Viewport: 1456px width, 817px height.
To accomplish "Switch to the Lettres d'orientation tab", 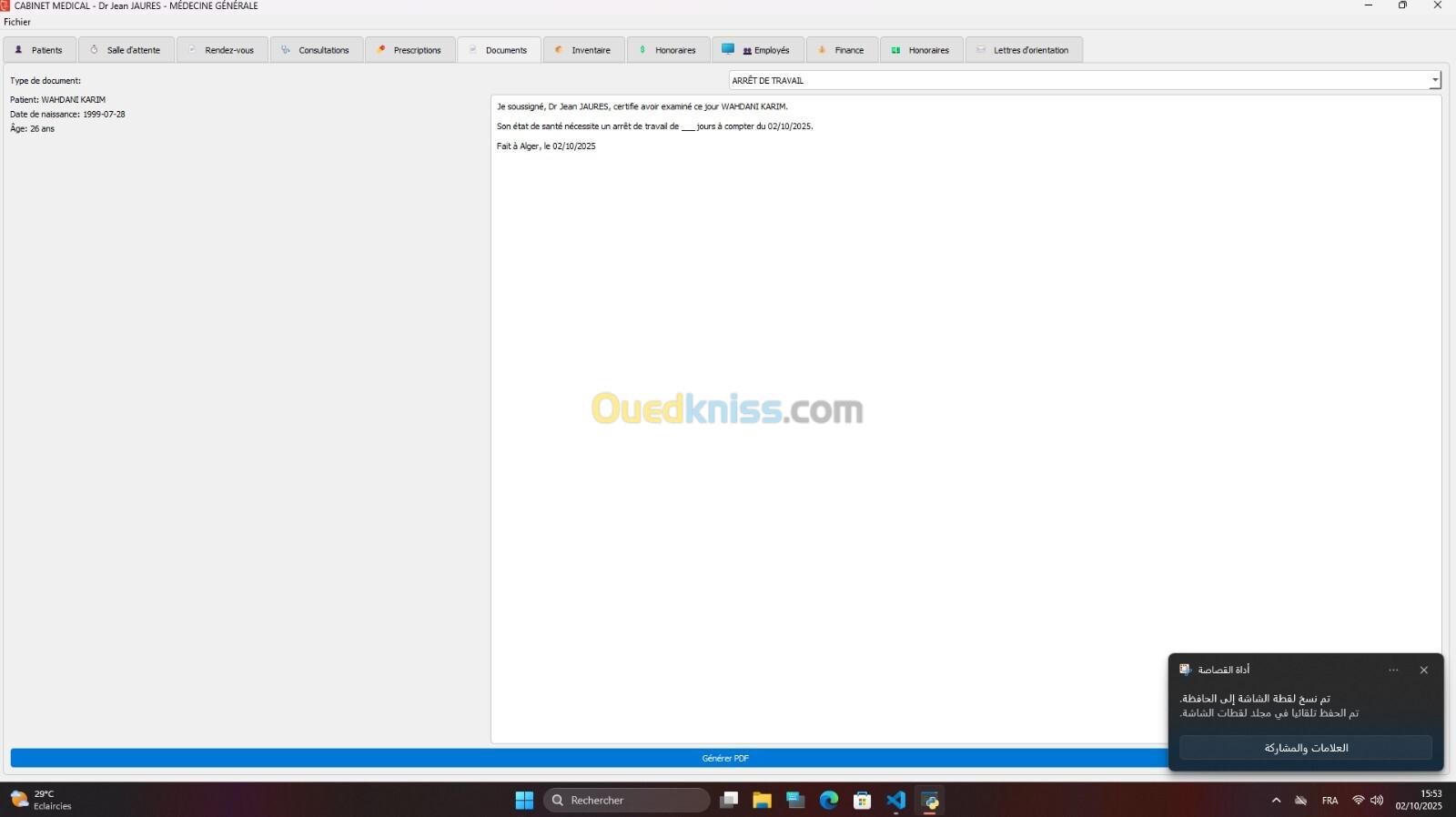I will (x=1024, y=50).
